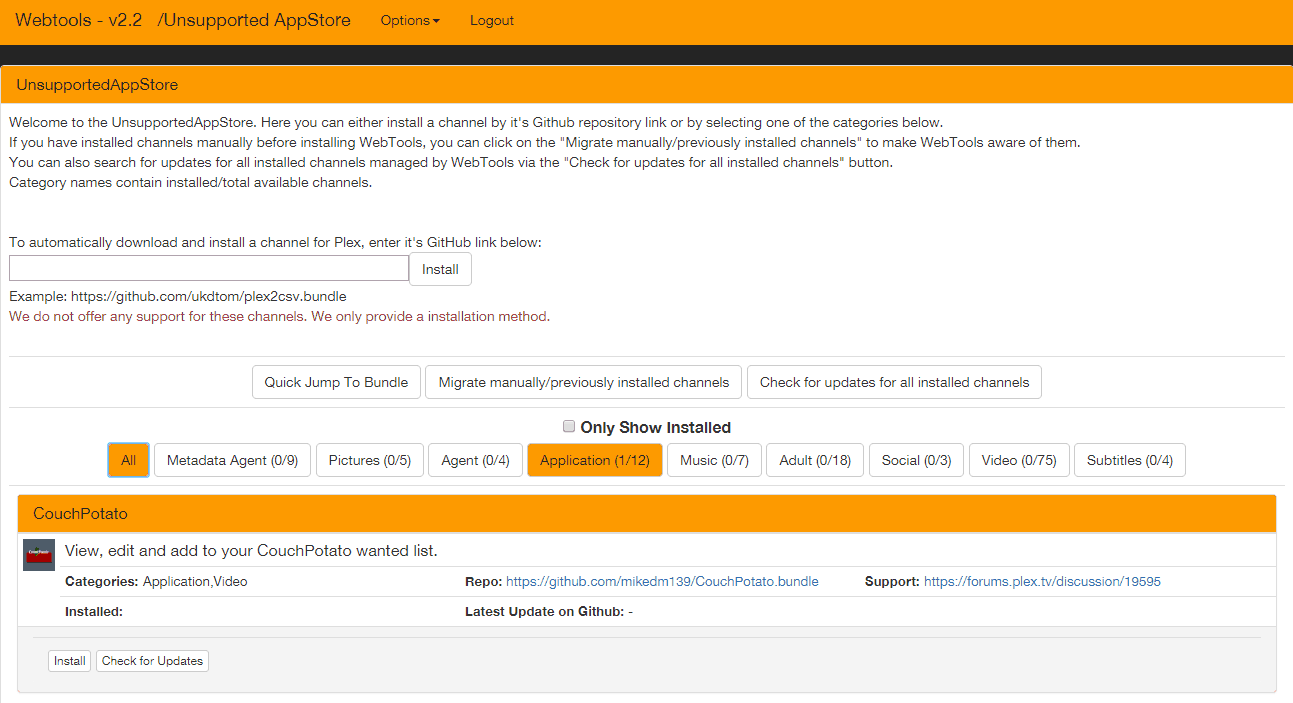
Task: Open the Options dropdown menu
Action: tap(410, 20)
